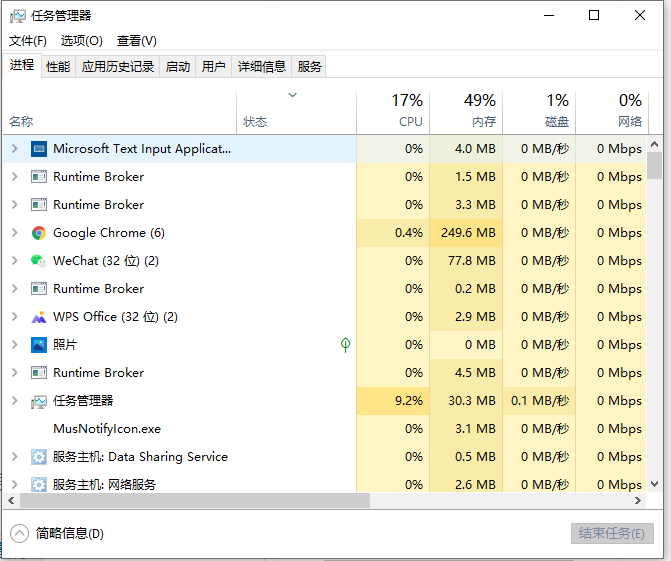This screenshot has height=561, width=671.
Task: Click the green leaf suspended status icon
Action: [345, 345]
